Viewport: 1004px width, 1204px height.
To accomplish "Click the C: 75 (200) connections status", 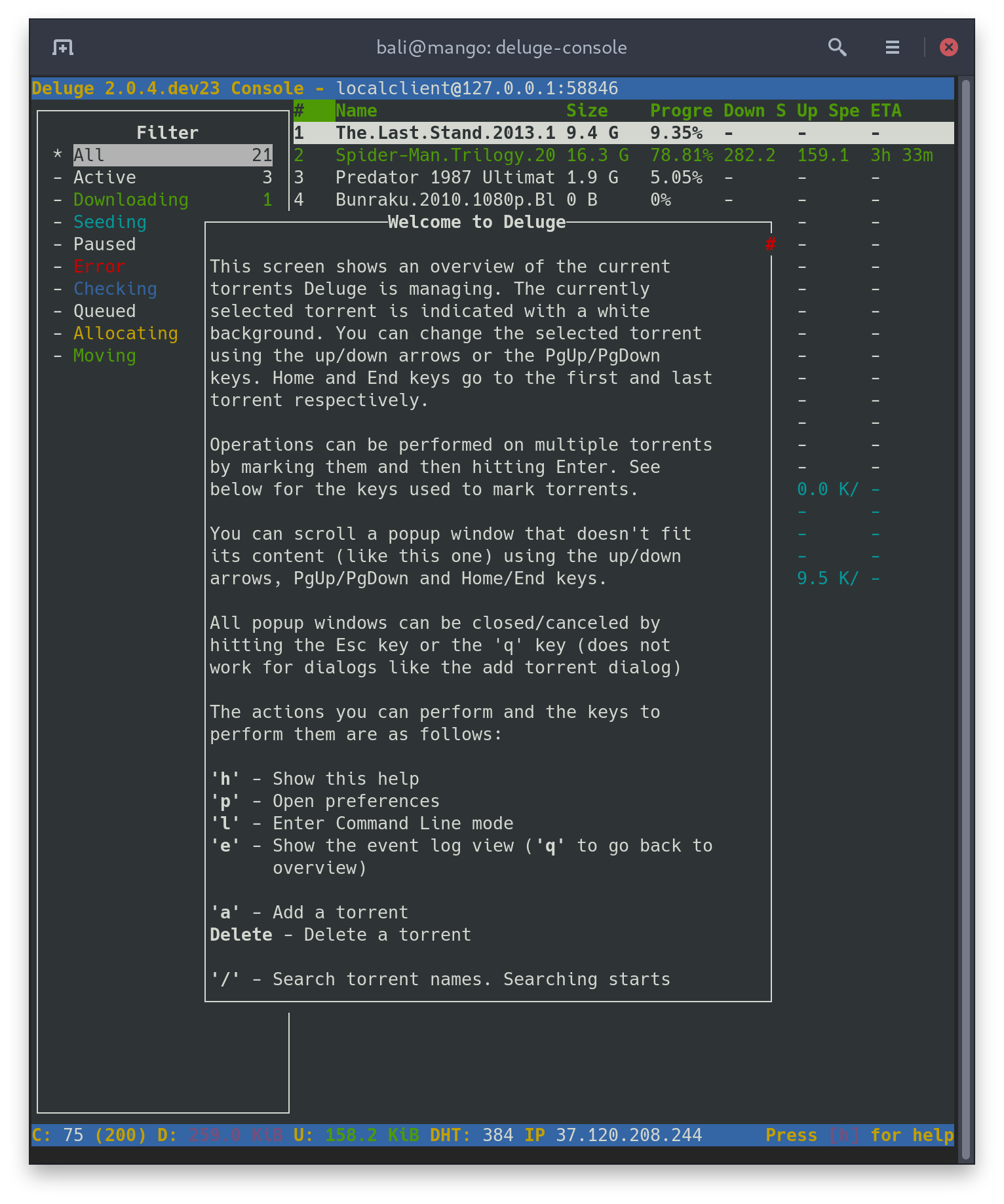I will coord(88,1135).
